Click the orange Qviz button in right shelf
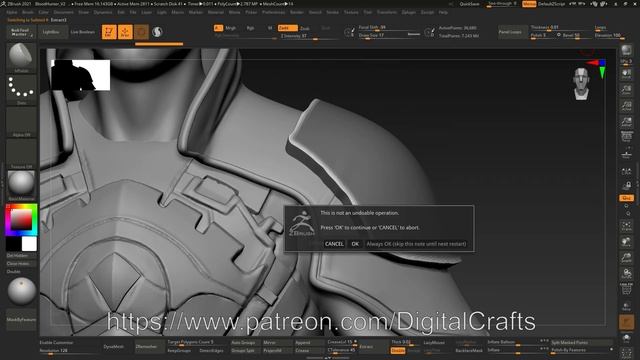Screen dimensions: 640x360 (626, 198)
